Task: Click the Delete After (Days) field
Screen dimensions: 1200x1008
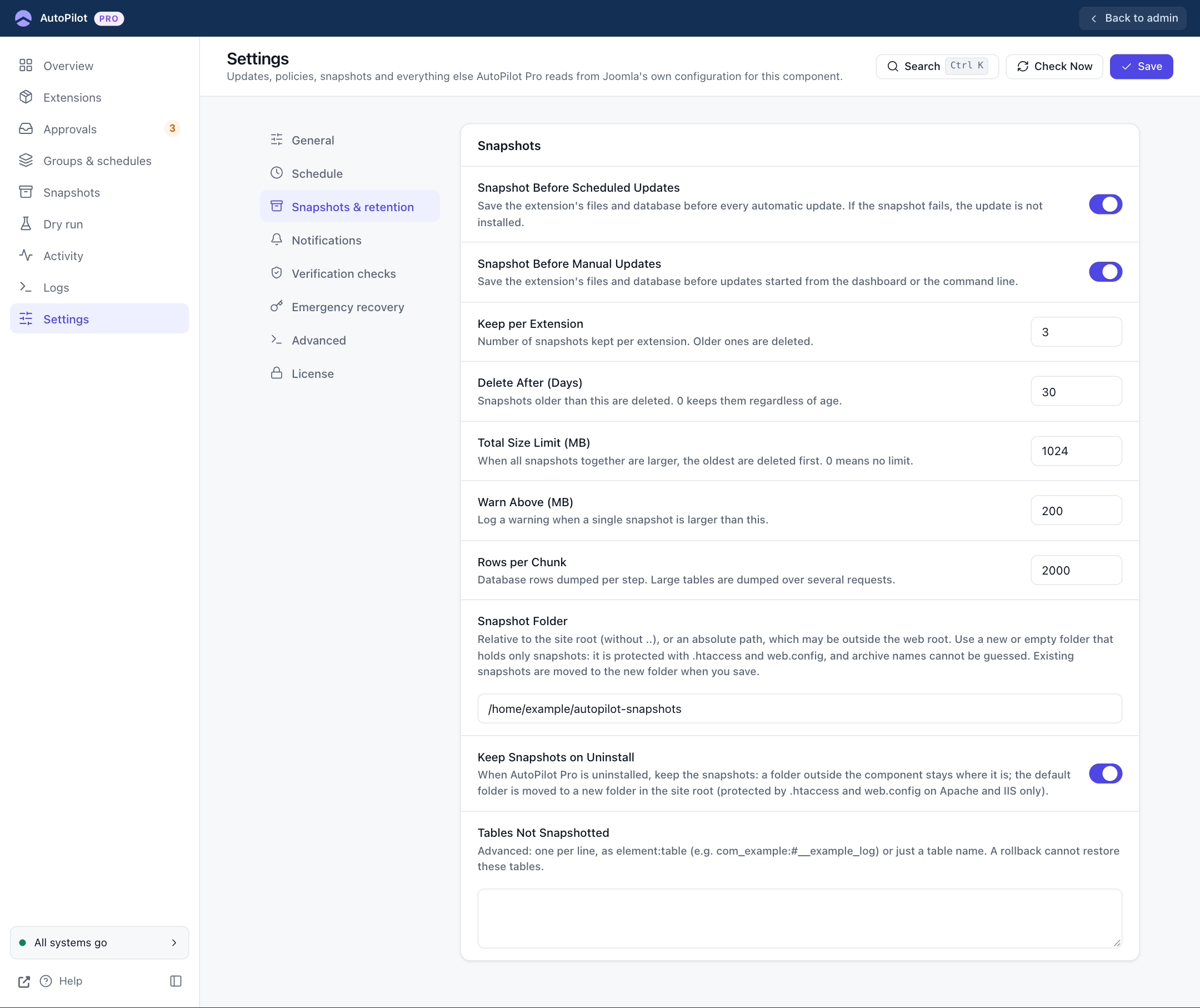Action: click(x=1076, y=391)
